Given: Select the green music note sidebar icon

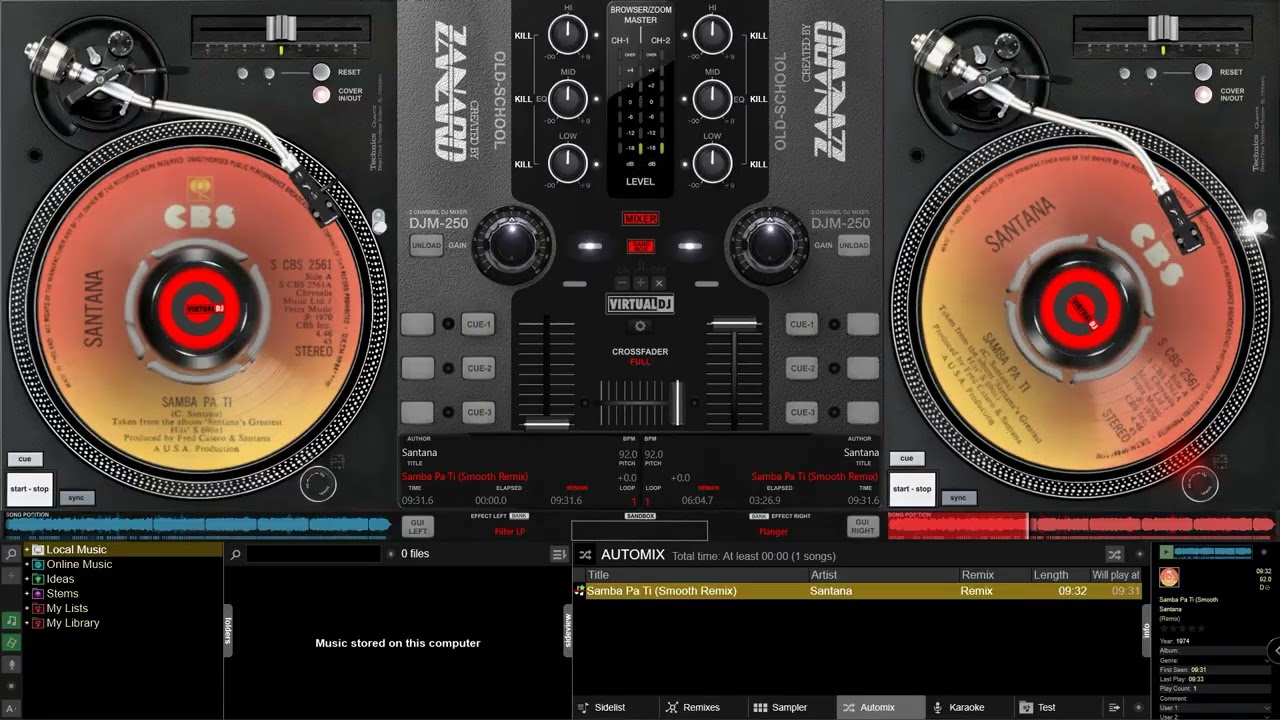Looking at the screenshot, I should (x=11, y=620).
